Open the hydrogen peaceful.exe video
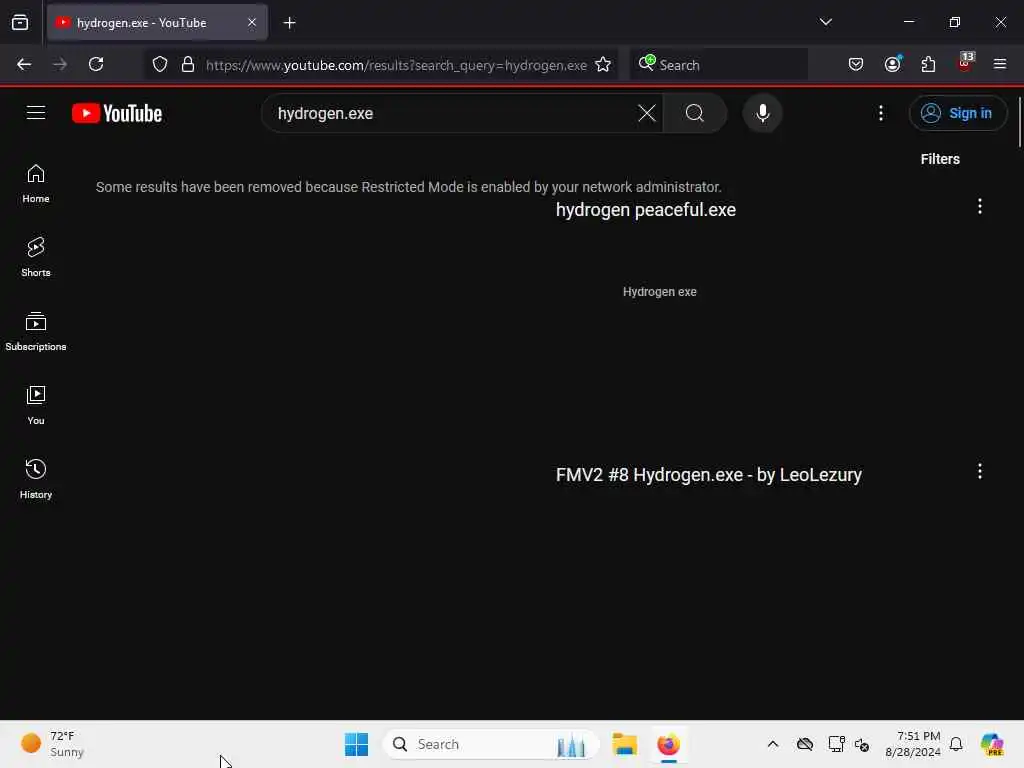Image resolution: width=1024 pixels, height=768 pixels. (x=645, y=210)
